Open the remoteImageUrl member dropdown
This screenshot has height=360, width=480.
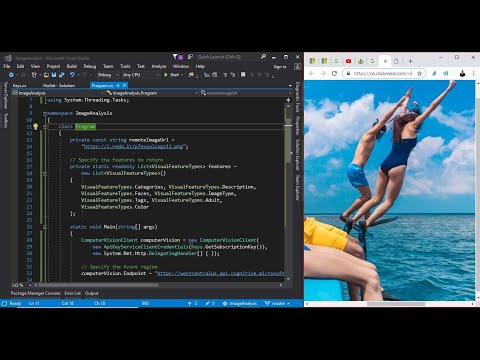(247, 93)
